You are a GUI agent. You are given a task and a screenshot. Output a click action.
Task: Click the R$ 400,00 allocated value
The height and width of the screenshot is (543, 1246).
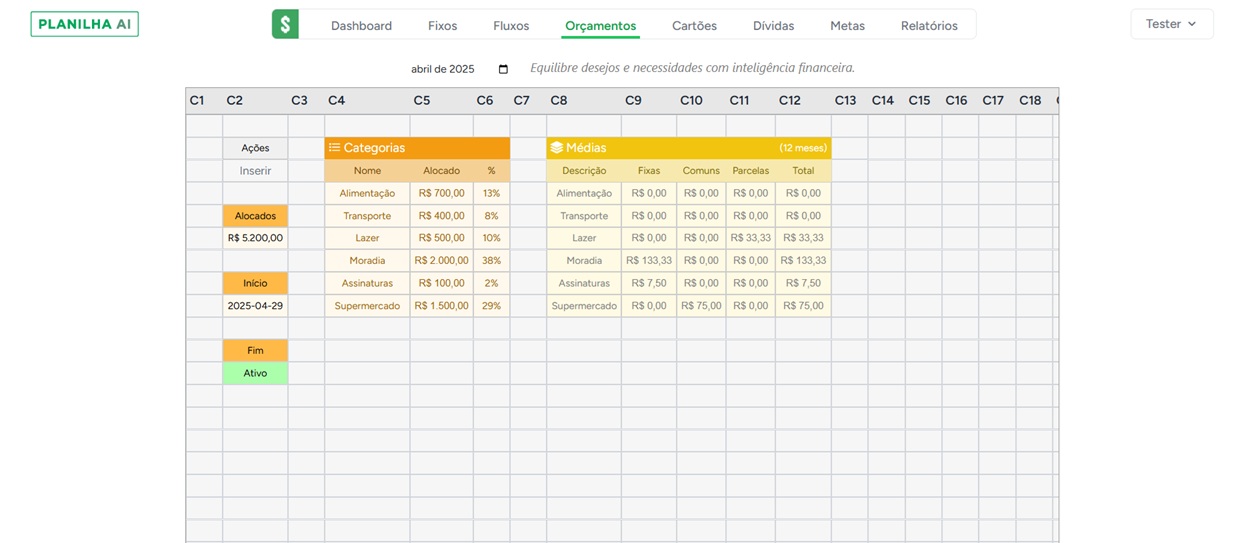pos(441,216)
